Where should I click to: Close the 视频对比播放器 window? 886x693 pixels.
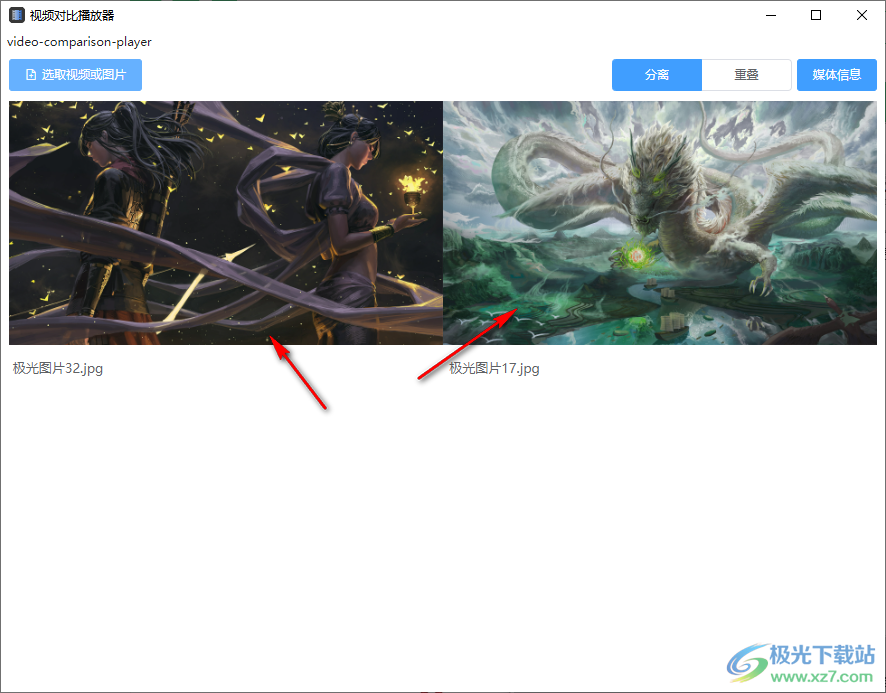(862, 15)
